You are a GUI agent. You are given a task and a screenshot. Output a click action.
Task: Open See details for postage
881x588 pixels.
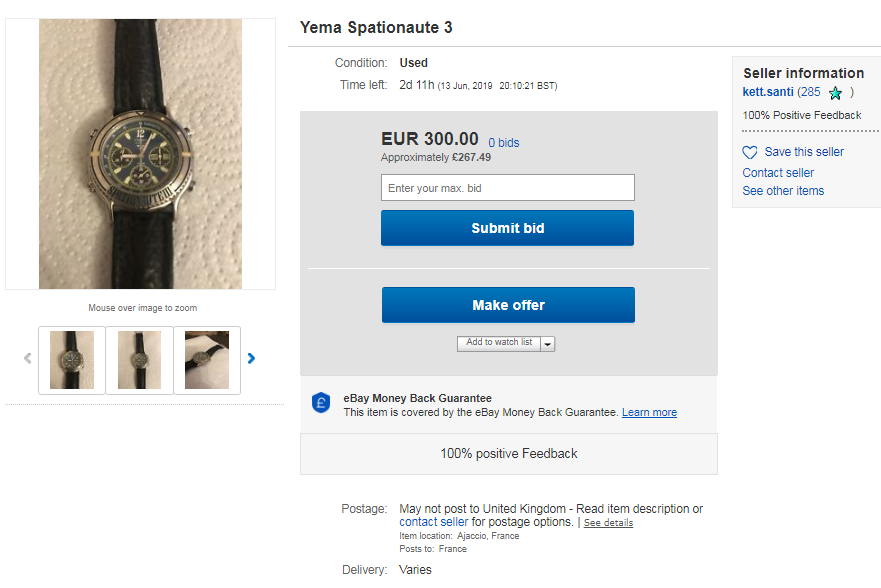(x=608, y=523)
